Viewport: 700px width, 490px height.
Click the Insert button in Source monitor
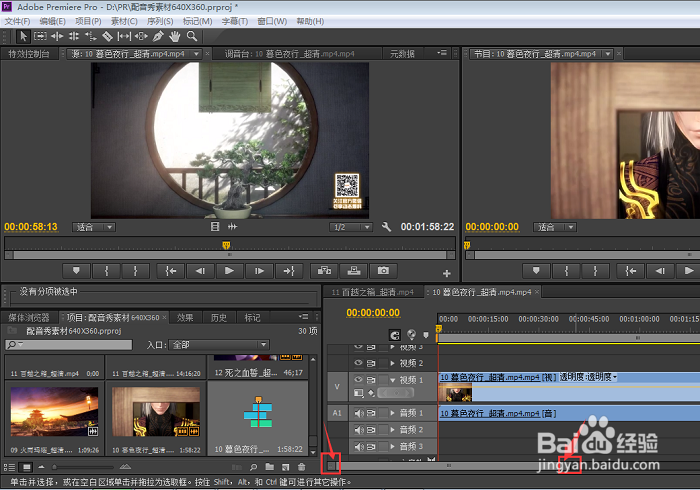coord(324,270)
